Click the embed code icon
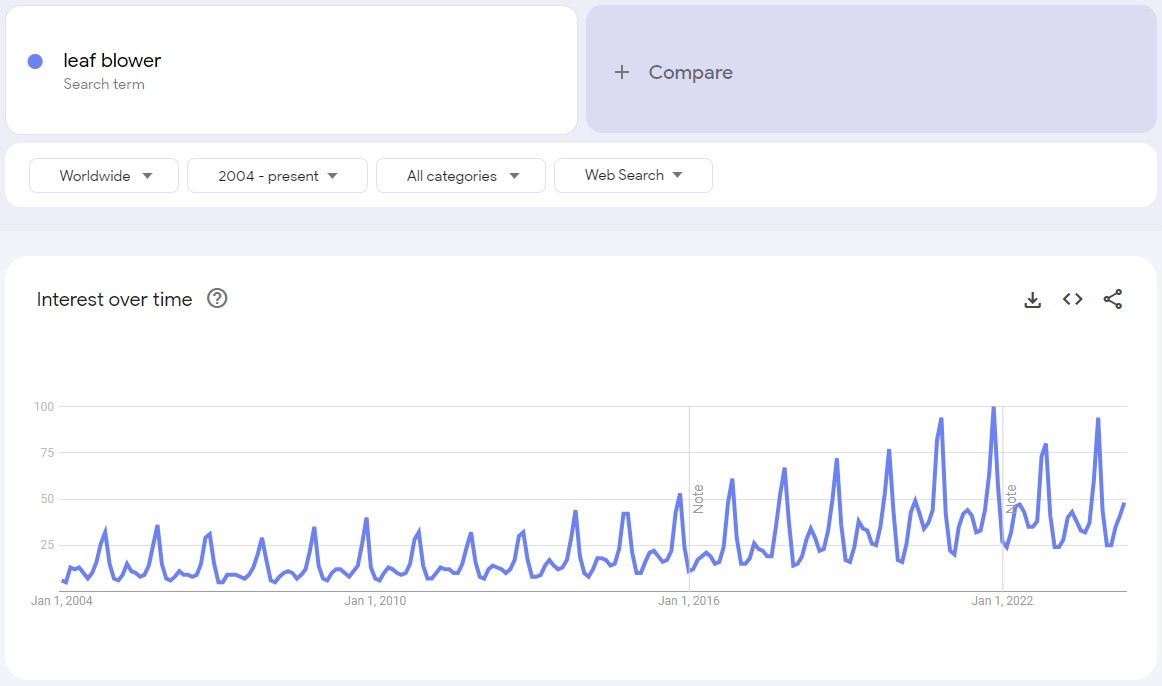 [1073, 299]
